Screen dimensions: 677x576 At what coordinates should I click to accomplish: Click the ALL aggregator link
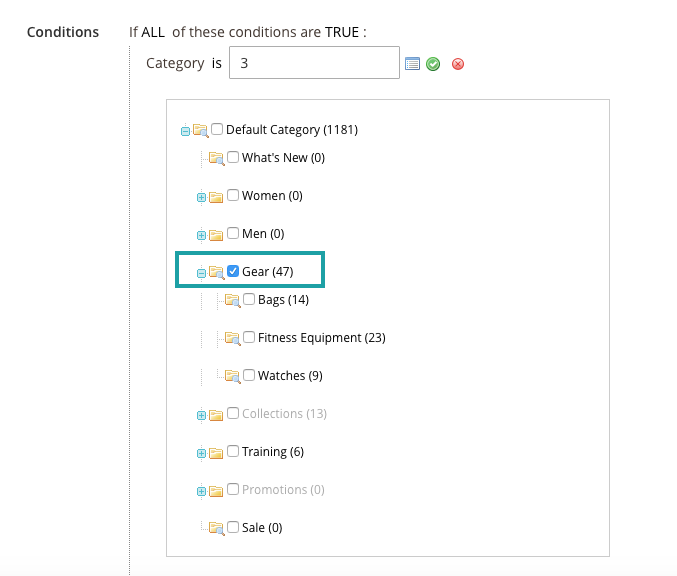153,32
